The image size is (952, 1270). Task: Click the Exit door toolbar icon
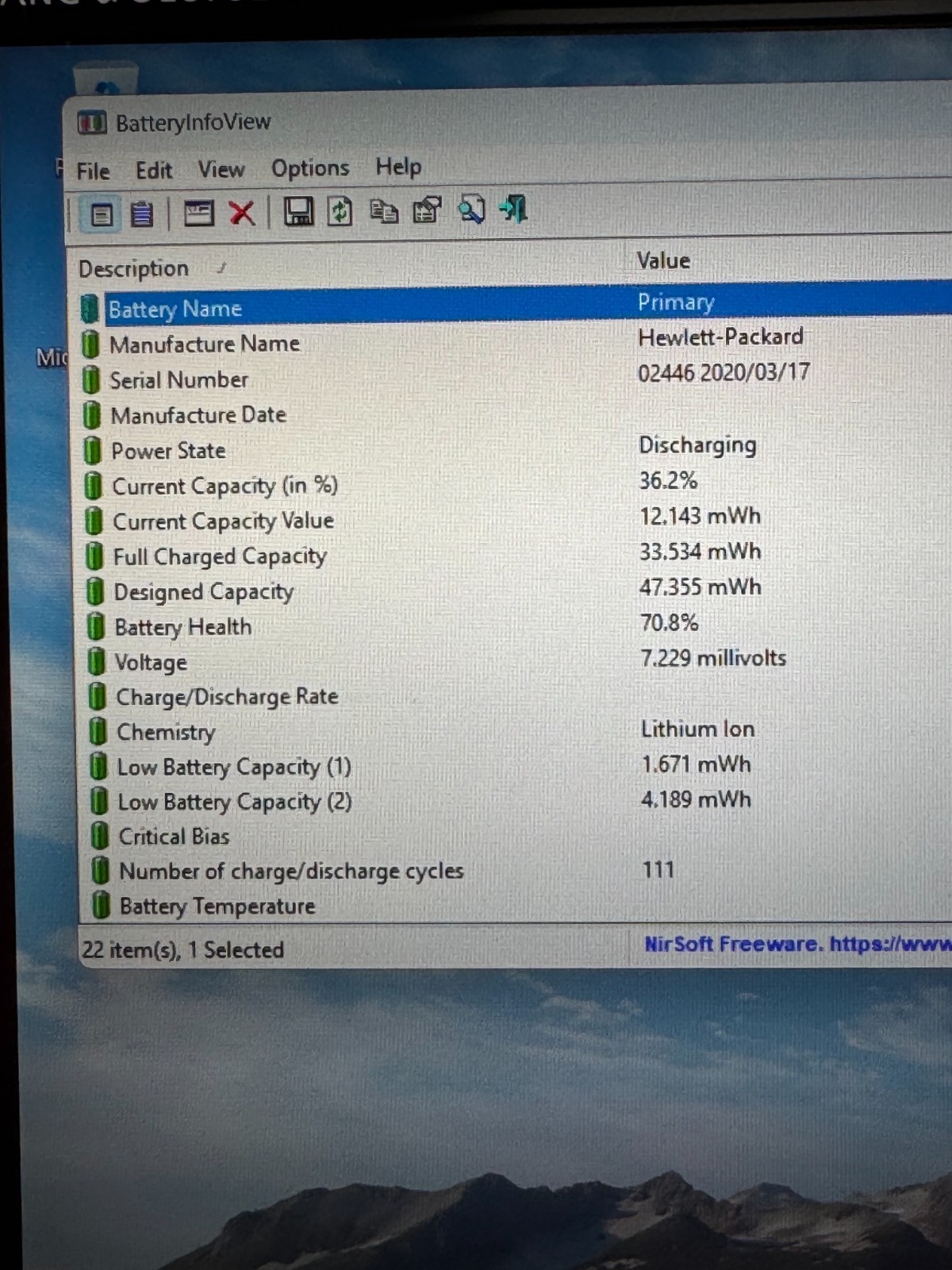coord(513,210)
